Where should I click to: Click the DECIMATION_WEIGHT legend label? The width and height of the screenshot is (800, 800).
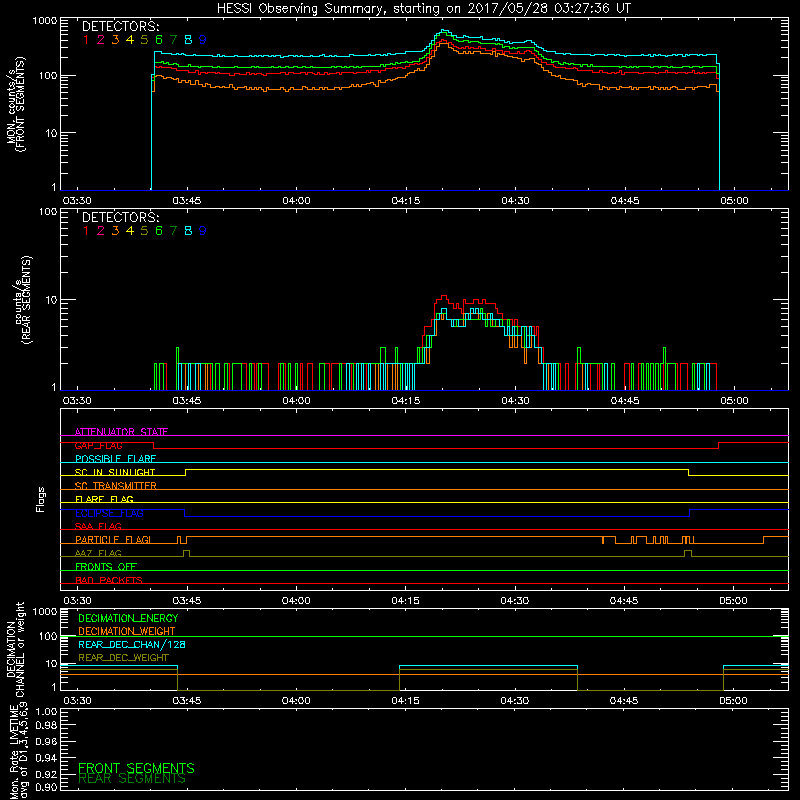[127, 631]
